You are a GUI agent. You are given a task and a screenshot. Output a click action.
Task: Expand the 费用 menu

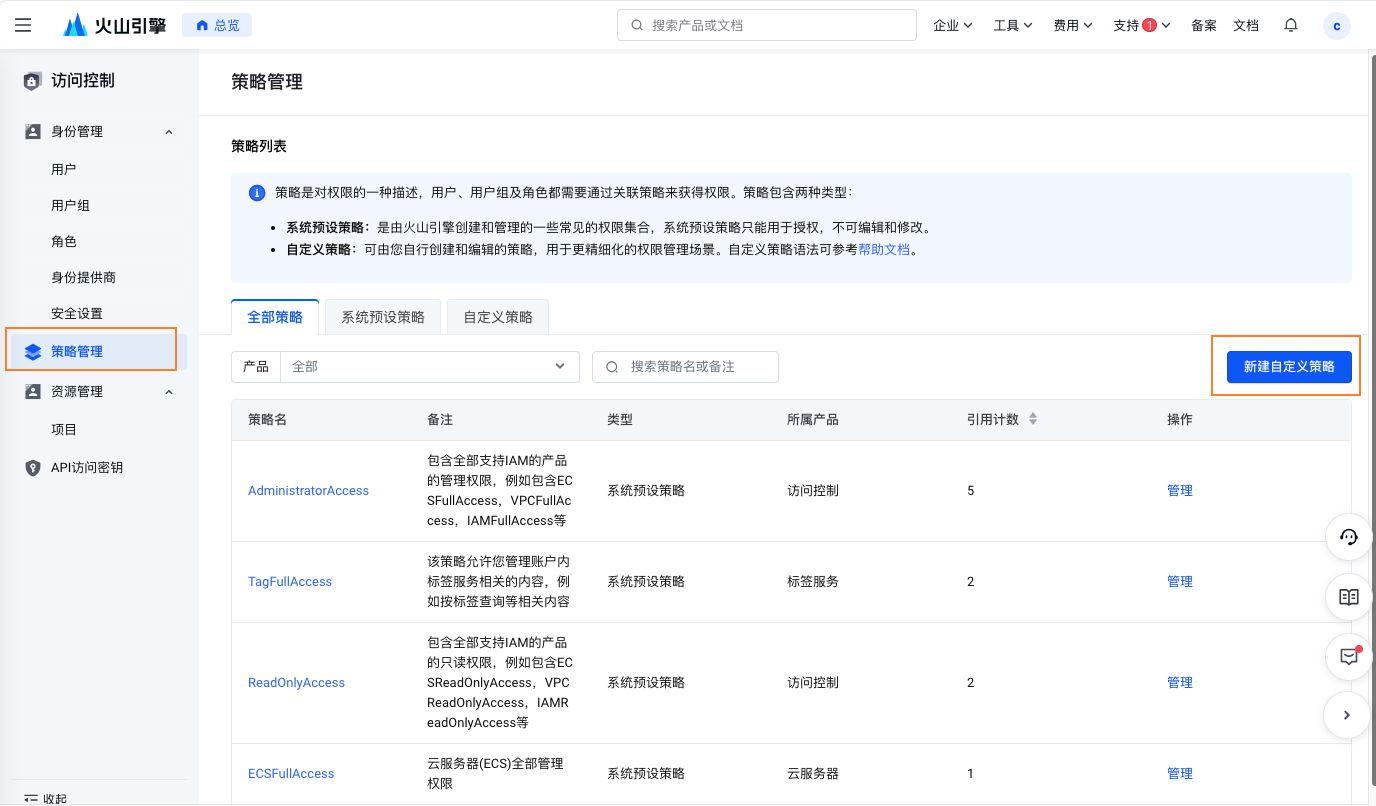click(1073, 25)
